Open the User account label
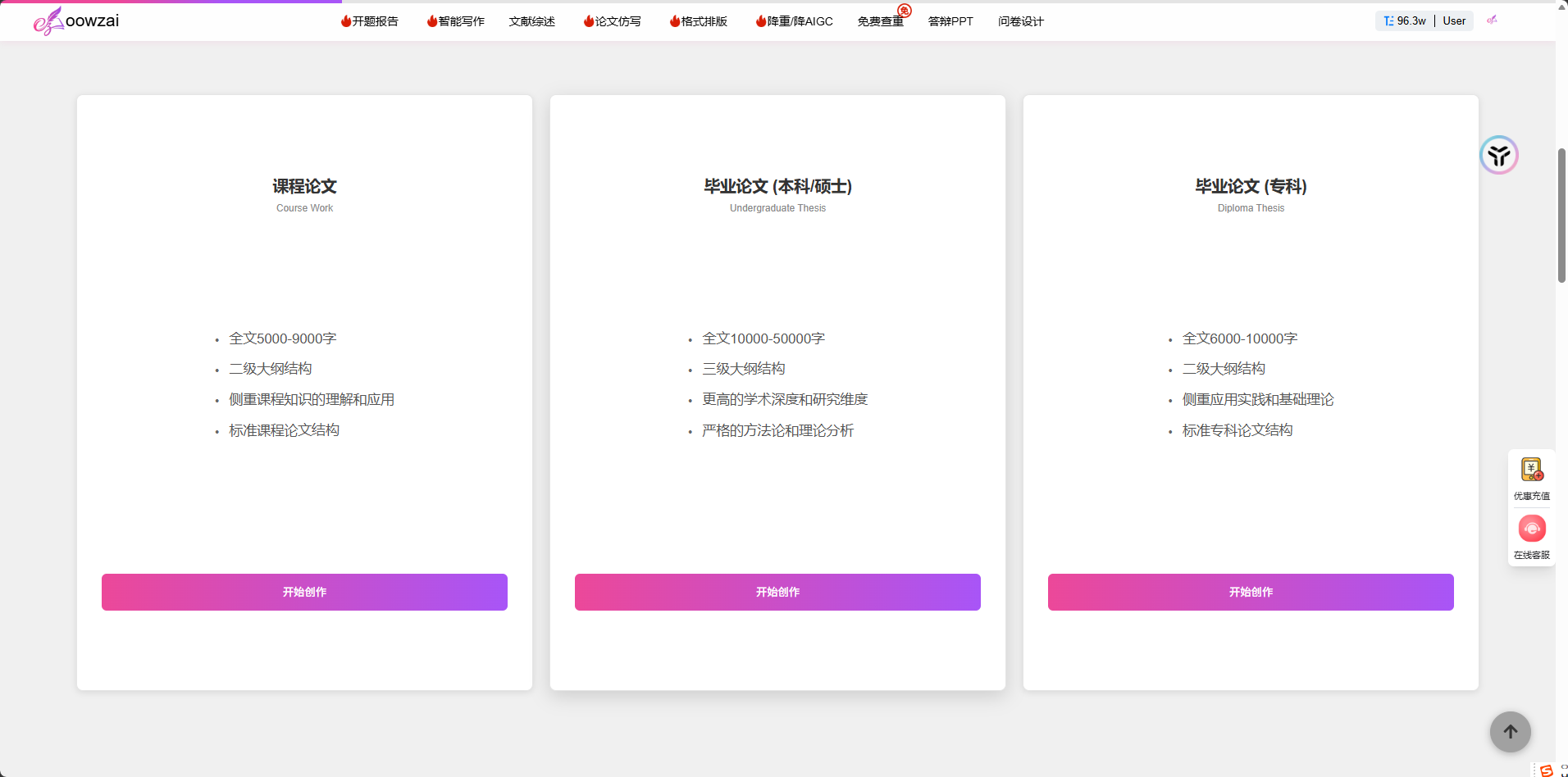The height and width of the screenshot is (777, 1568). tap(1455, 20)
